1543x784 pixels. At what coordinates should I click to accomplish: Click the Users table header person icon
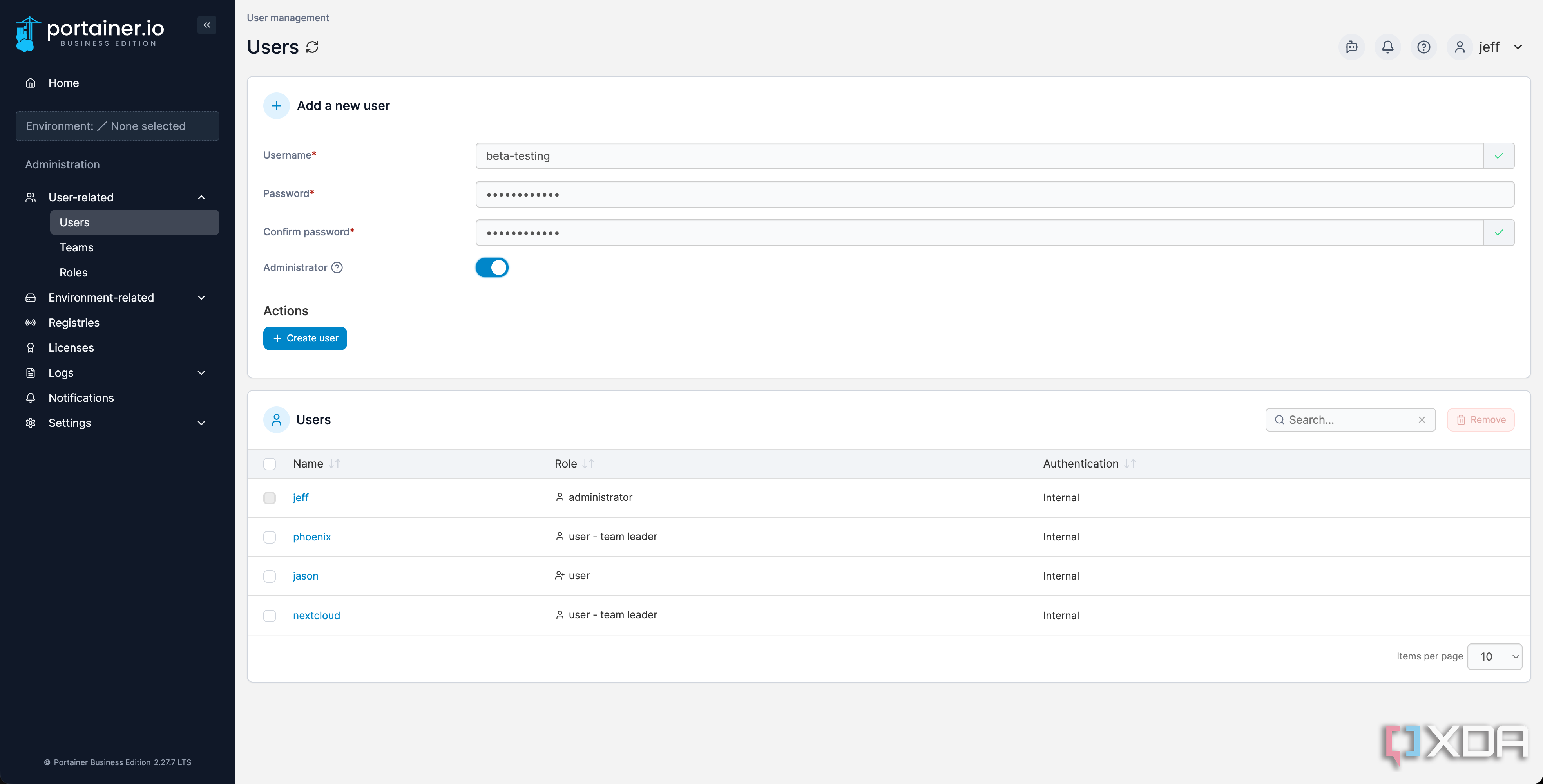(x=276, y=420)
